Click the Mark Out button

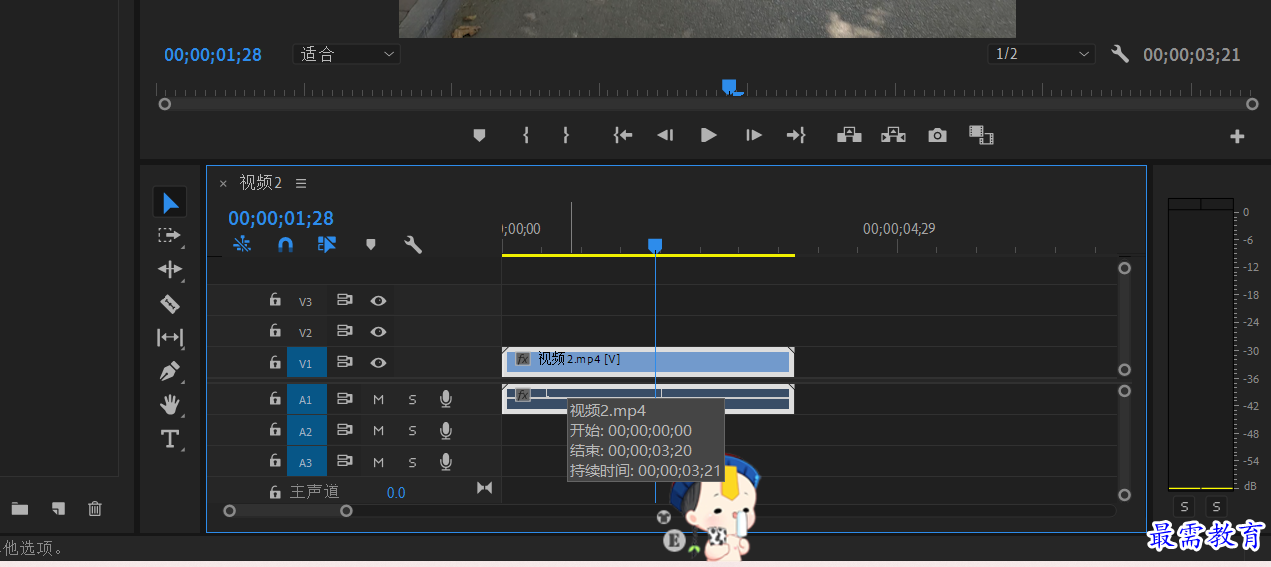pos(565,135)
